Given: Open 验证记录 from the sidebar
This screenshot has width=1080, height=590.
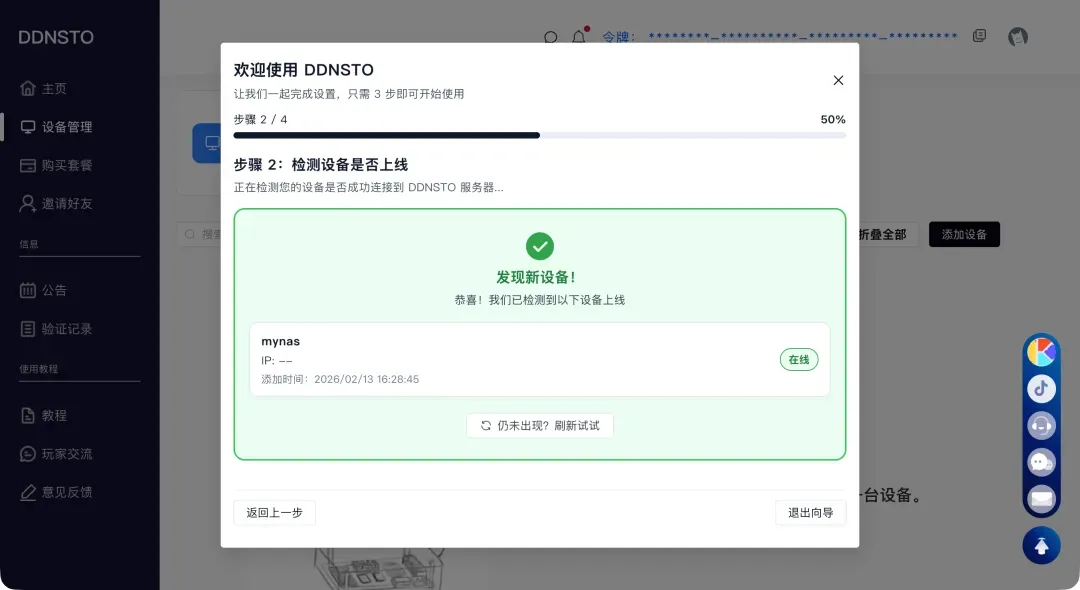Looking at the screenshot, I should pos(66,329).
